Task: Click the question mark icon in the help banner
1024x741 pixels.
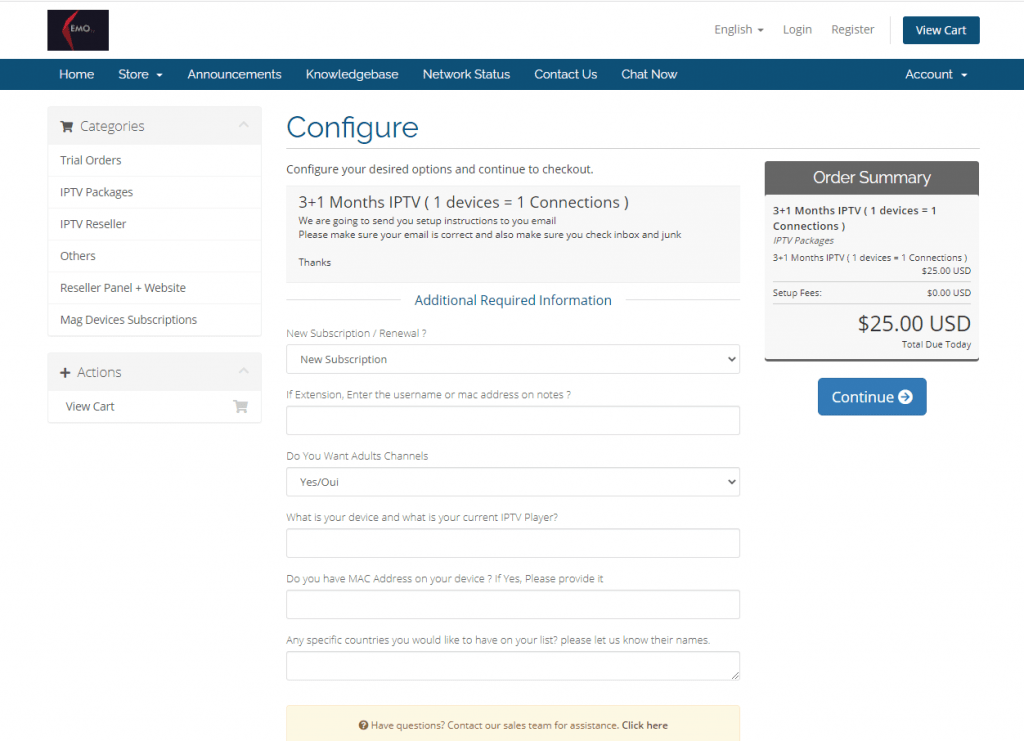Action: 363,725
